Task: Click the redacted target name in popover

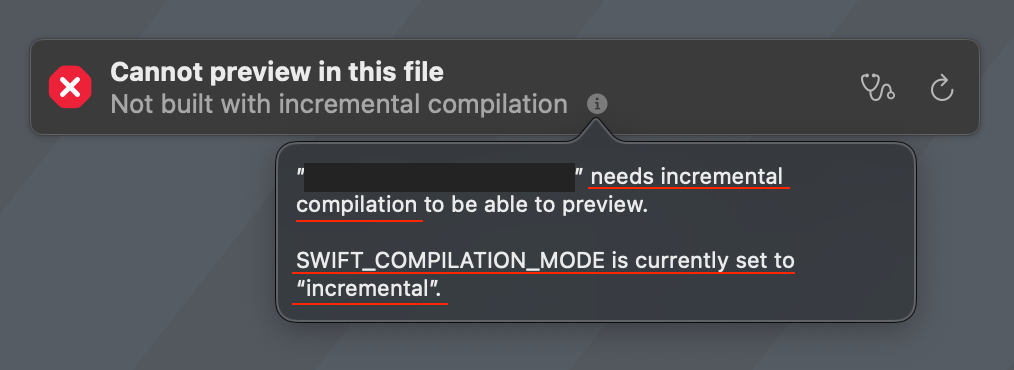Action: [x=439, y=177]
